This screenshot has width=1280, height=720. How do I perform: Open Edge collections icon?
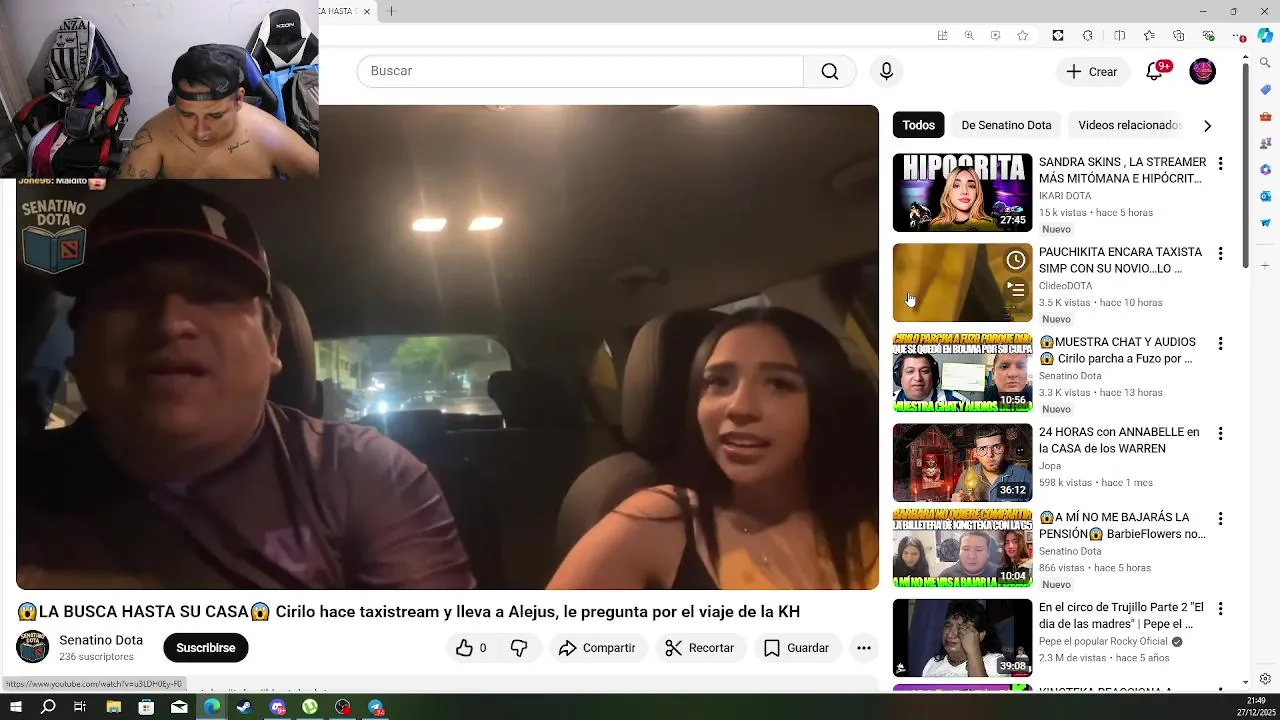pyautogui.click(x=1179, y=36)
